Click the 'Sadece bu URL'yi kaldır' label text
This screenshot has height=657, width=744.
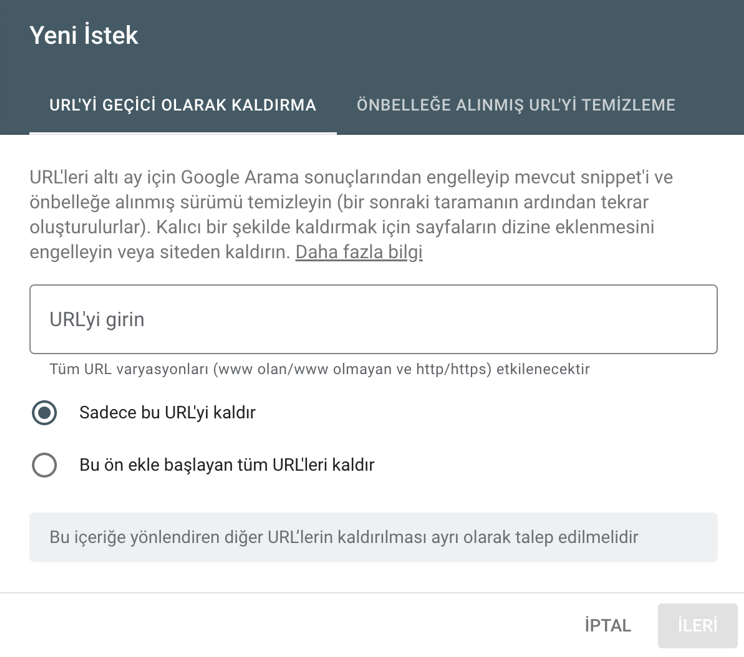pyautogui.click(x=167, y=412)
